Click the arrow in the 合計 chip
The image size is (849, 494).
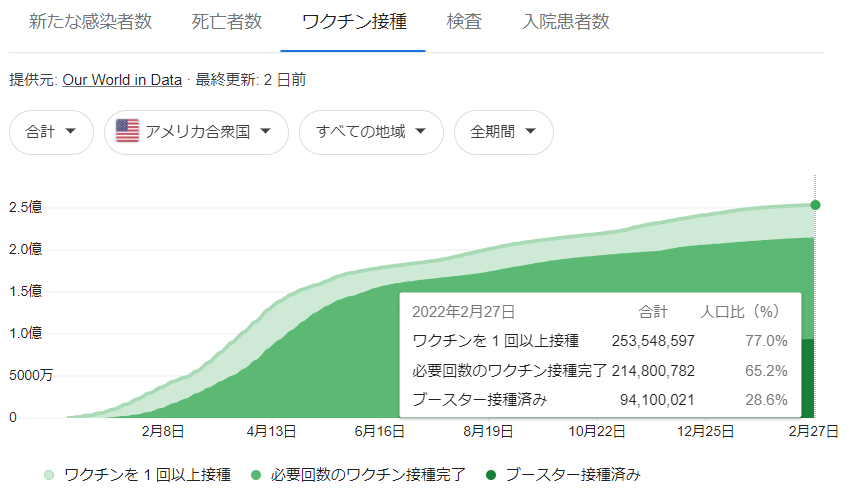(x=70, y=131)
